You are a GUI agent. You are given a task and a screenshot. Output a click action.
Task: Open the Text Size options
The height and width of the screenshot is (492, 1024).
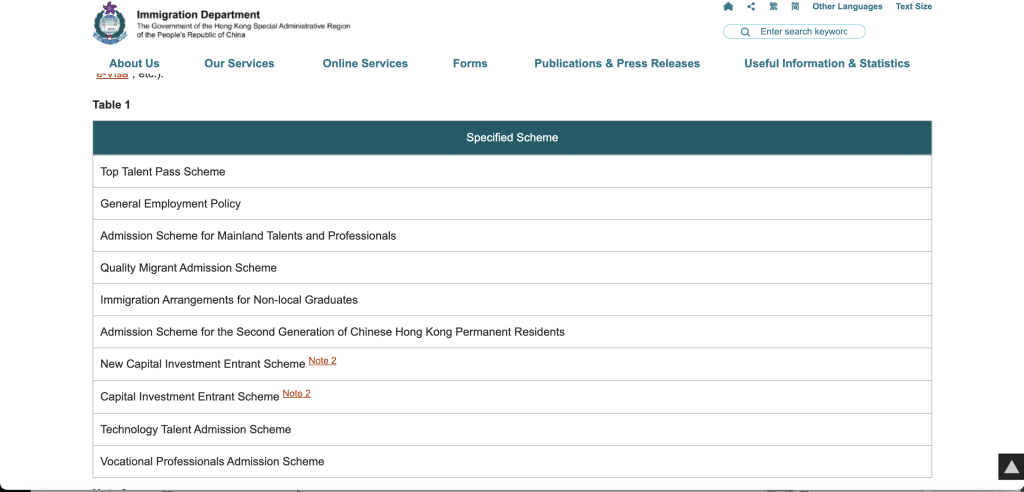(x=913, y=7)
